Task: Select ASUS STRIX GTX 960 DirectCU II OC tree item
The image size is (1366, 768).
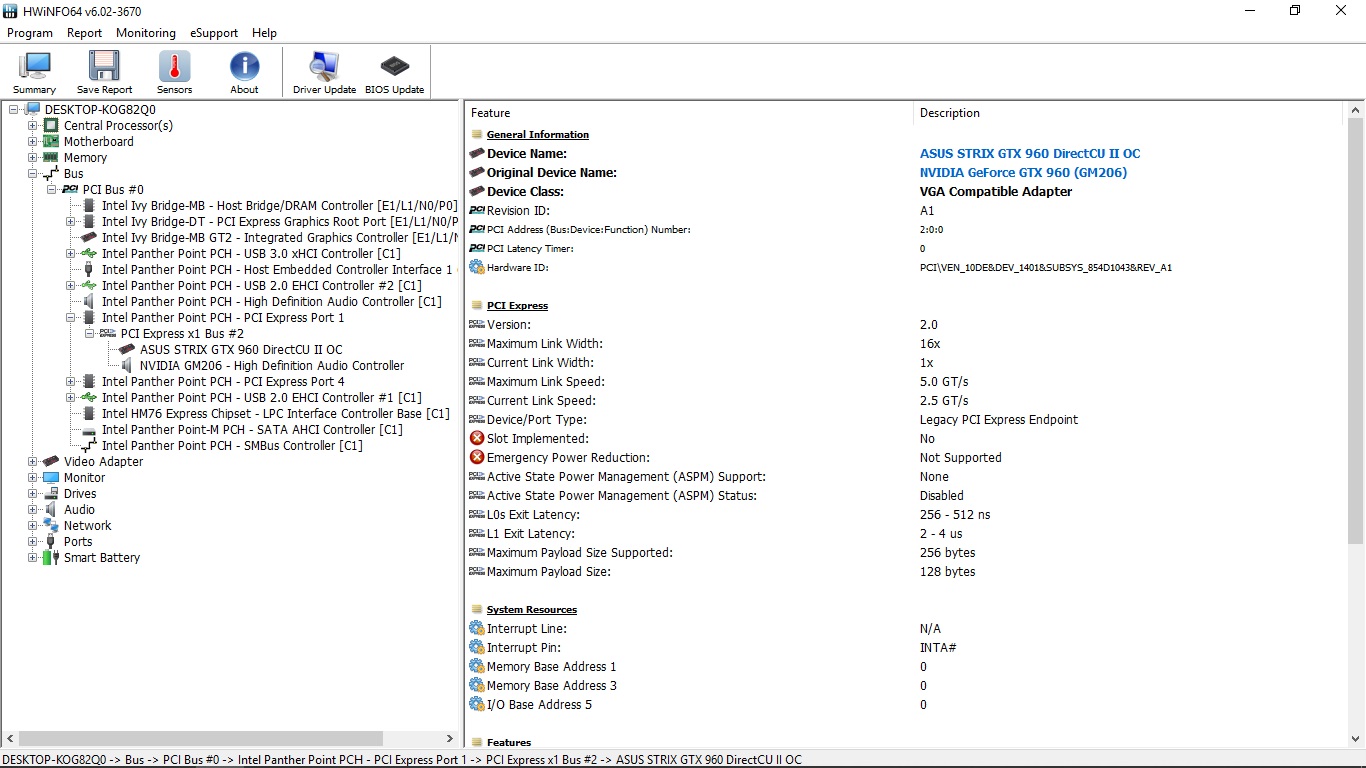Action: point(241,350)
